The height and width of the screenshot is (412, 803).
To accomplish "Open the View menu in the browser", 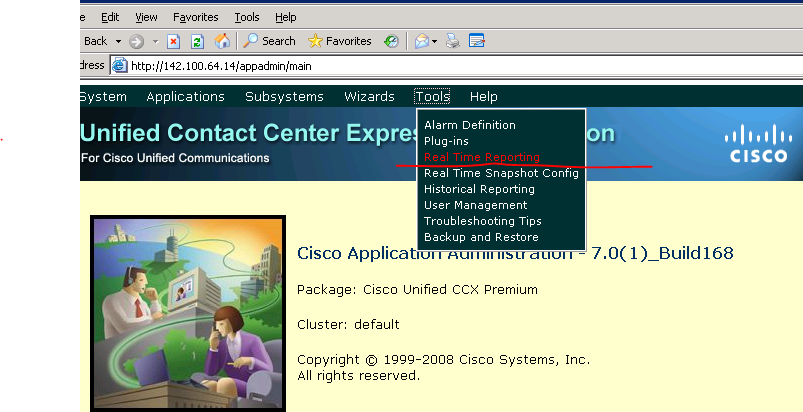I will click(146, 17).
